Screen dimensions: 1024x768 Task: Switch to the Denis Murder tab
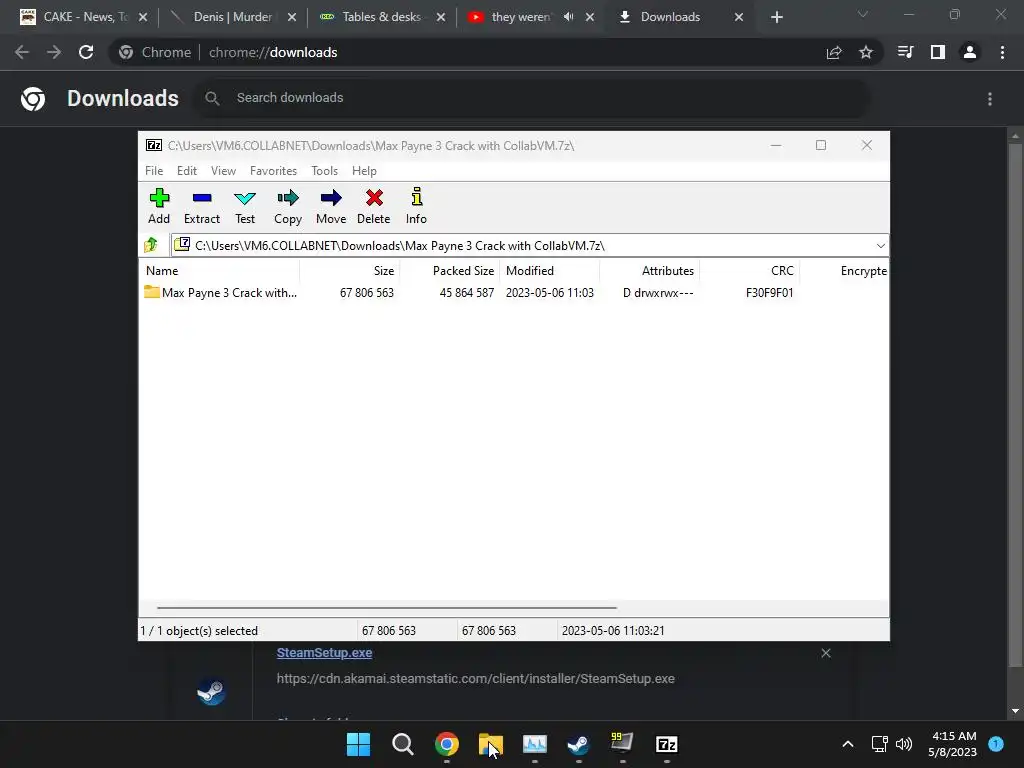[232, 17]
